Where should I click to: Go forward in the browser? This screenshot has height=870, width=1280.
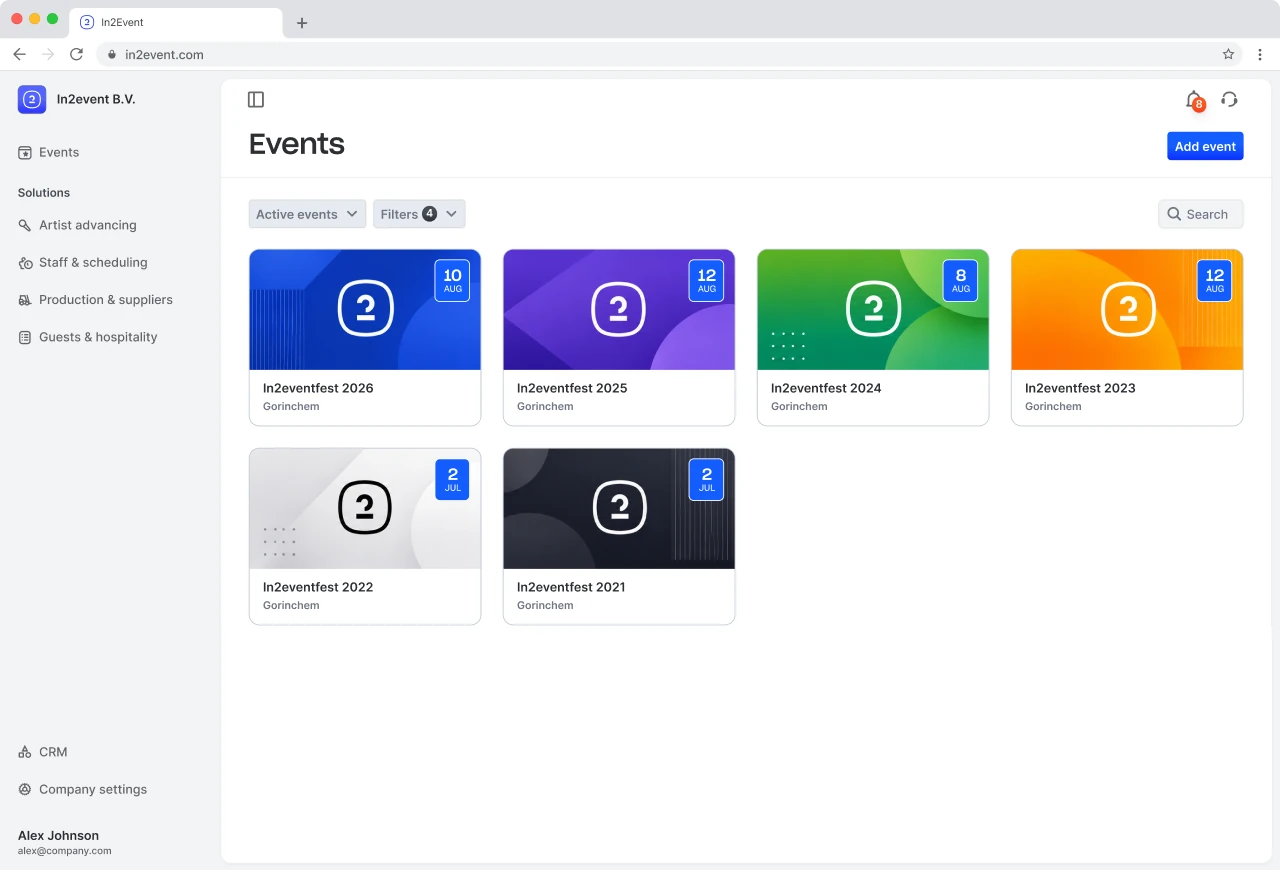click(x=47, y=54)
